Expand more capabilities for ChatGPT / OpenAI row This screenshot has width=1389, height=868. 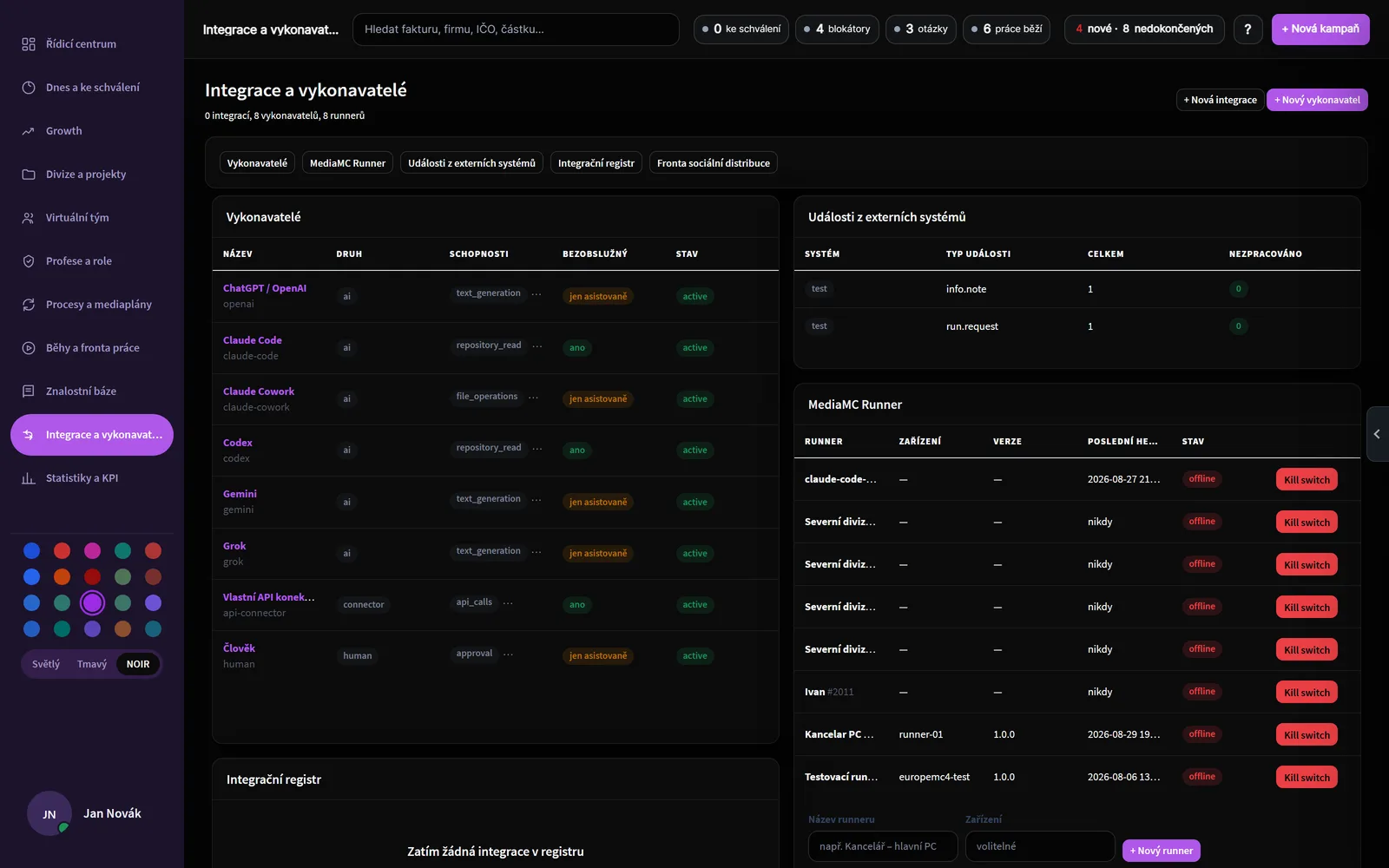click(537, 294)
